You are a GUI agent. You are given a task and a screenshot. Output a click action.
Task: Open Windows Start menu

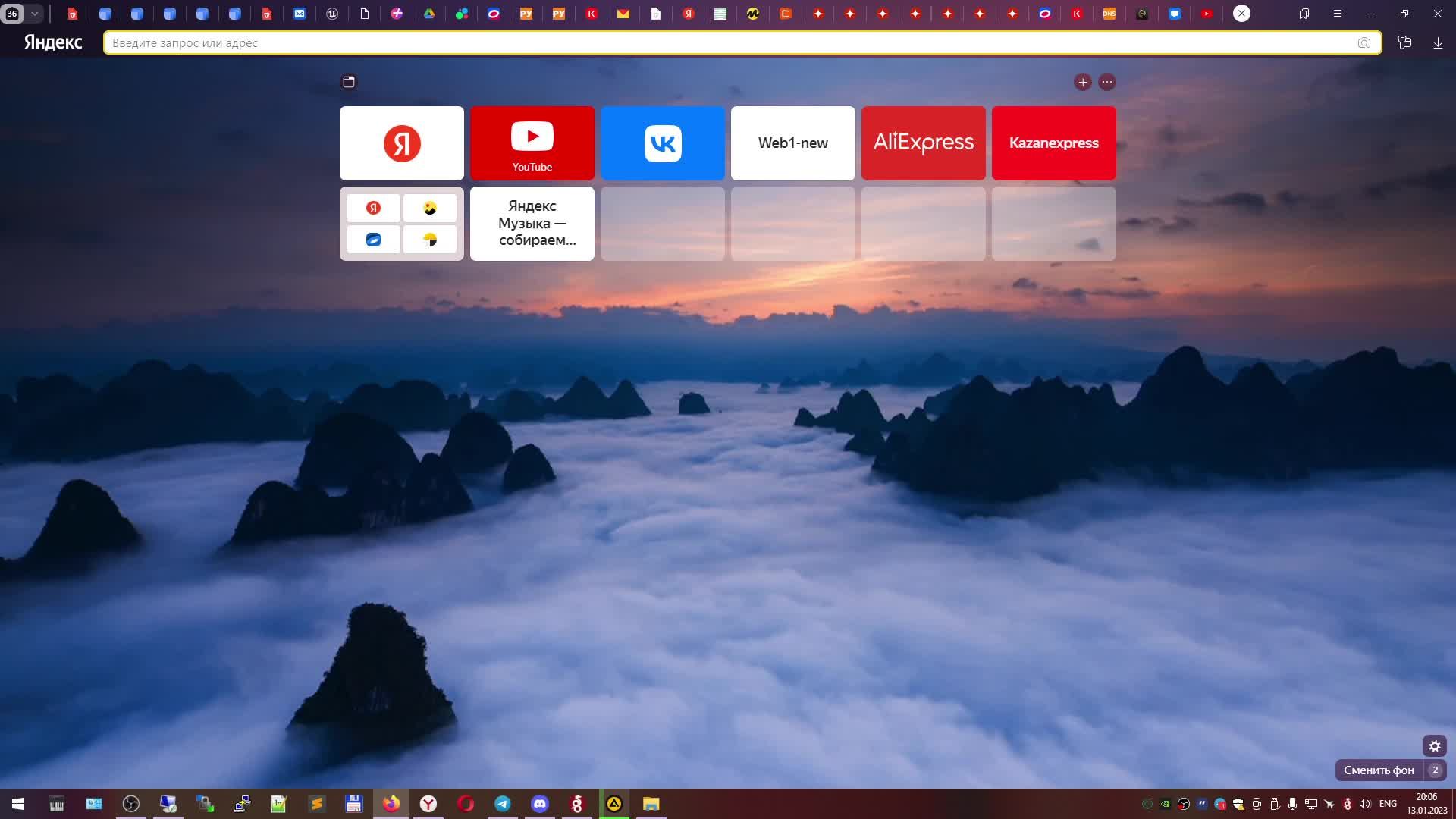click(x=18, y=804)
